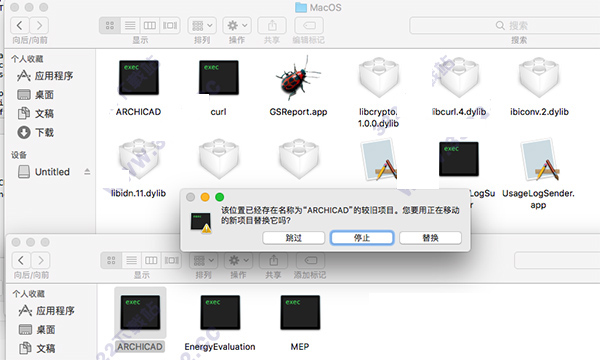Select the libiconv.2.dylib file
The height and width of the screenshot is (360, 600).
click(539, 78)
